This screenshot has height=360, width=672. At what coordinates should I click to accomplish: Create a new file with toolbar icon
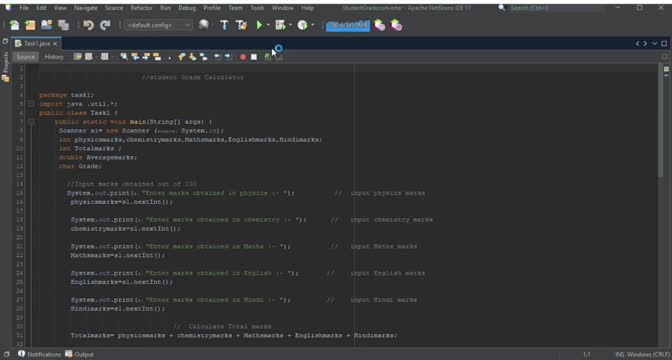pos(15,25)
